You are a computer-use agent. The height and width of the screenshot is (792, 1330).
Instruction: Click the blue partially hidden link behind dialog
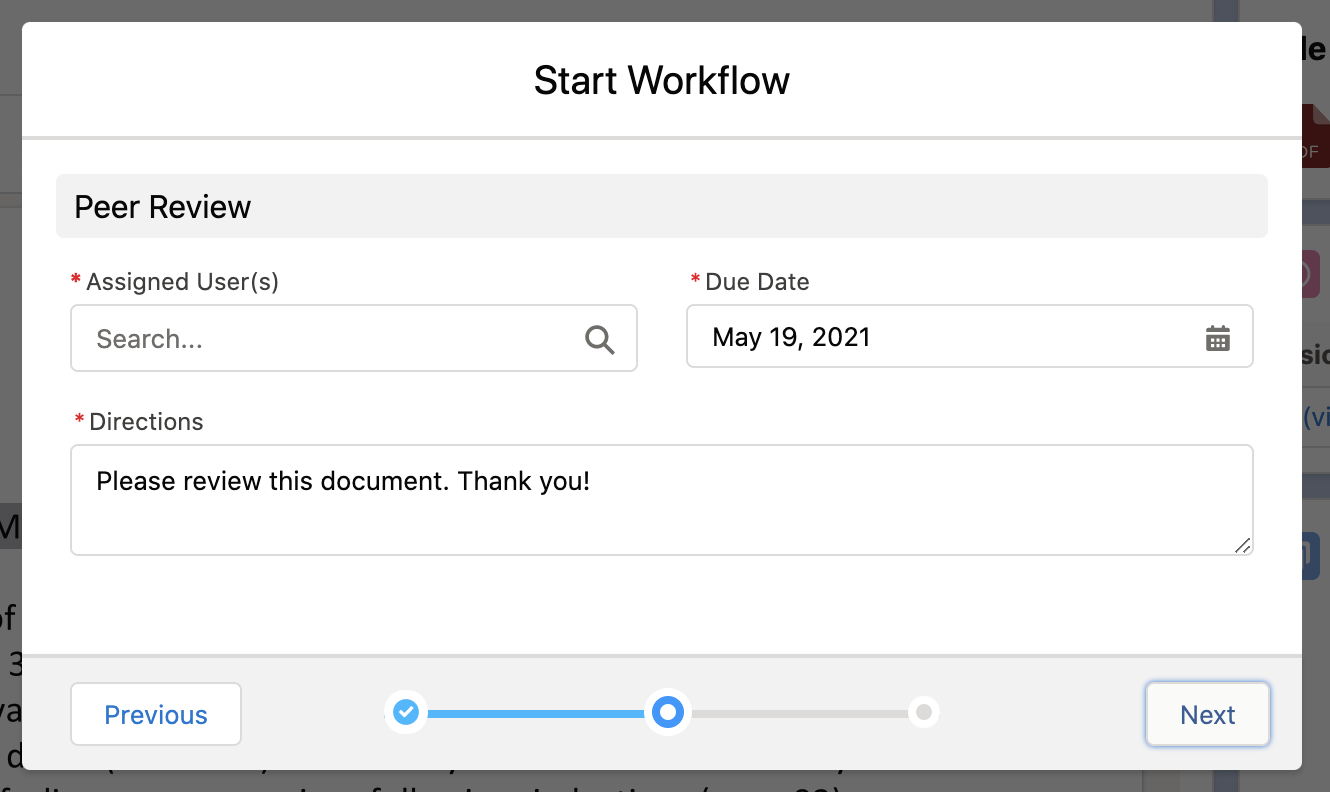click(1316, 418)
